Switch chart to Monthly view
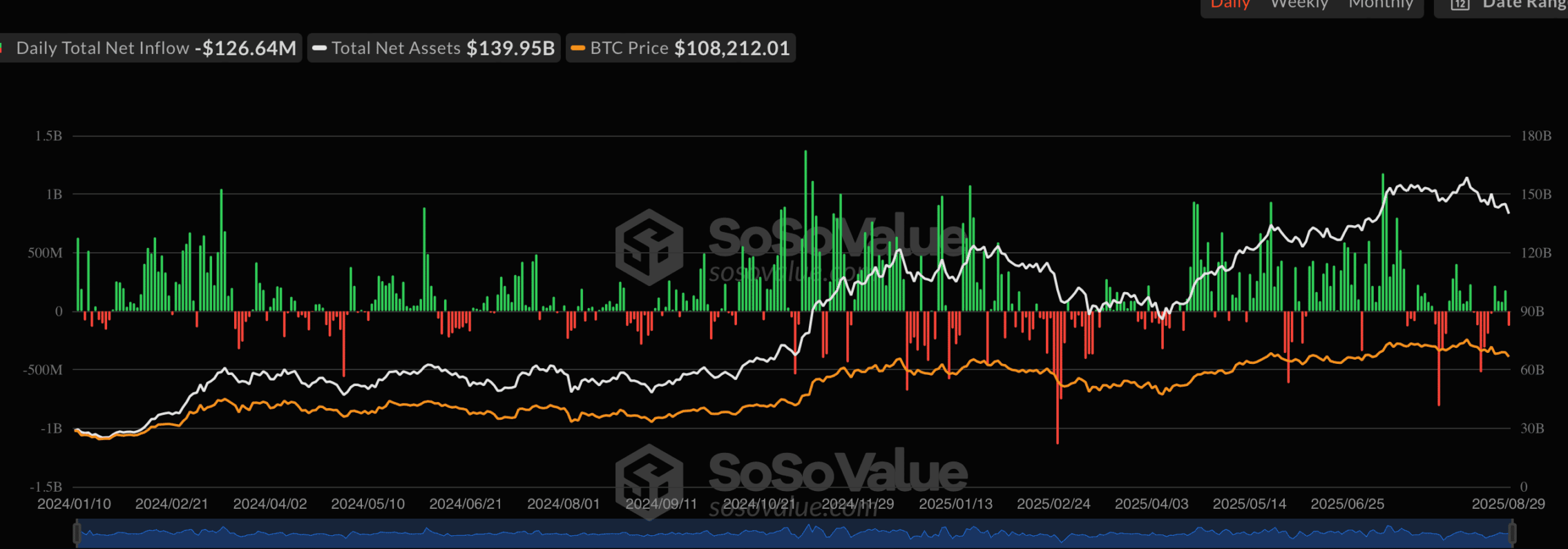The width and height of the screenshot is (1568, 549). (x=1381, y=4)
